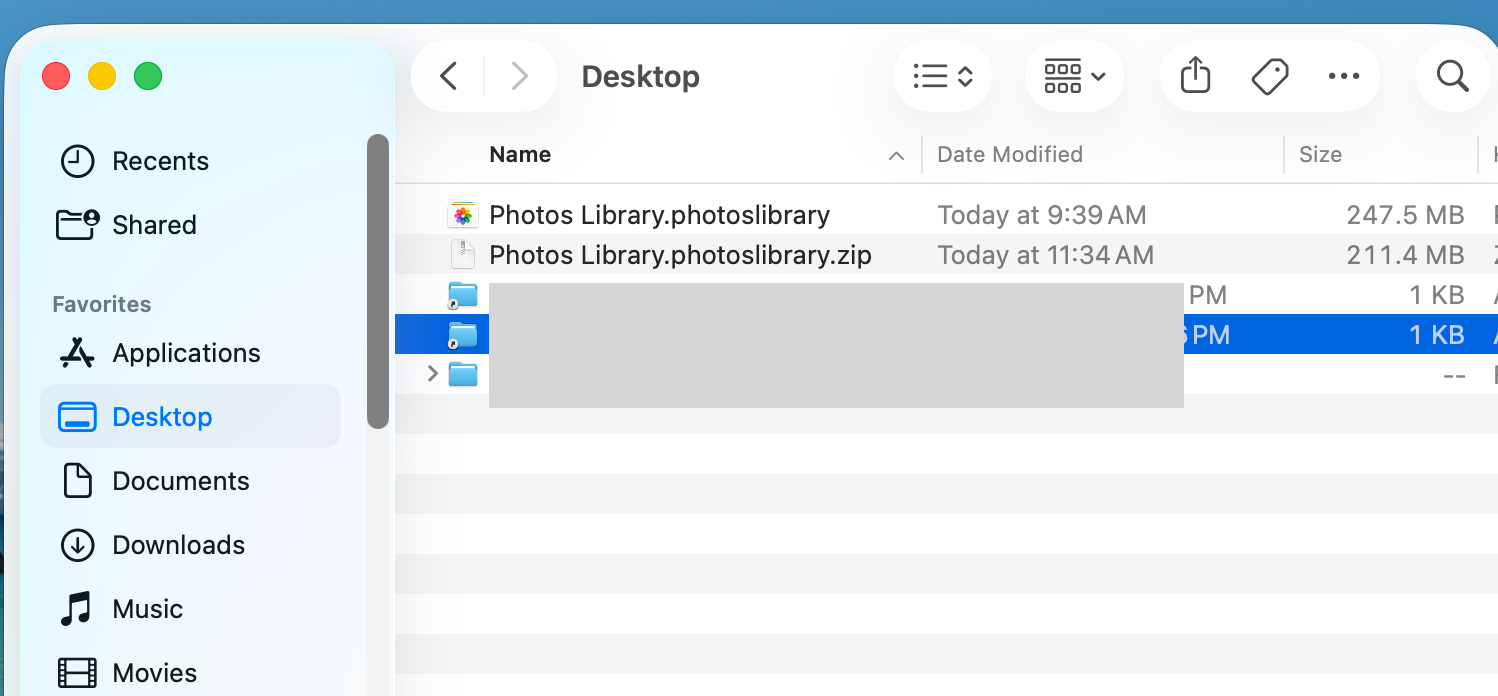
Task: Sort by the Name column header
Action: (x=520, y=155)
